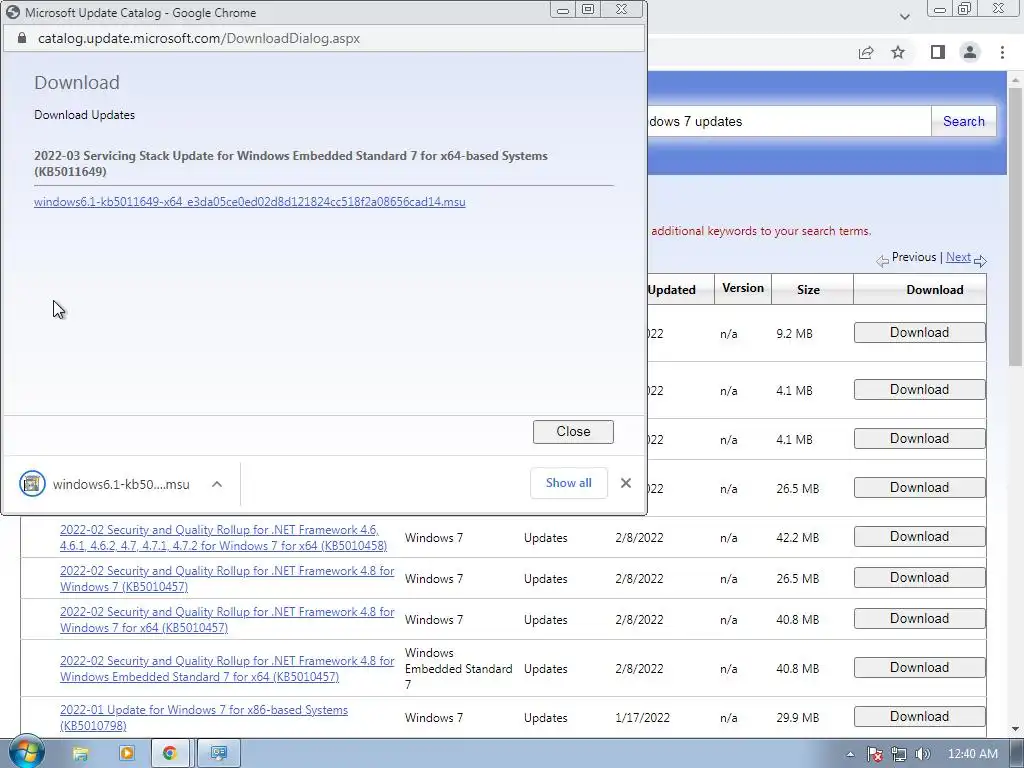Click the search field containing 'dows 7 updates'
Viewport: 1024px width, 768px height.
pos(789,121)
